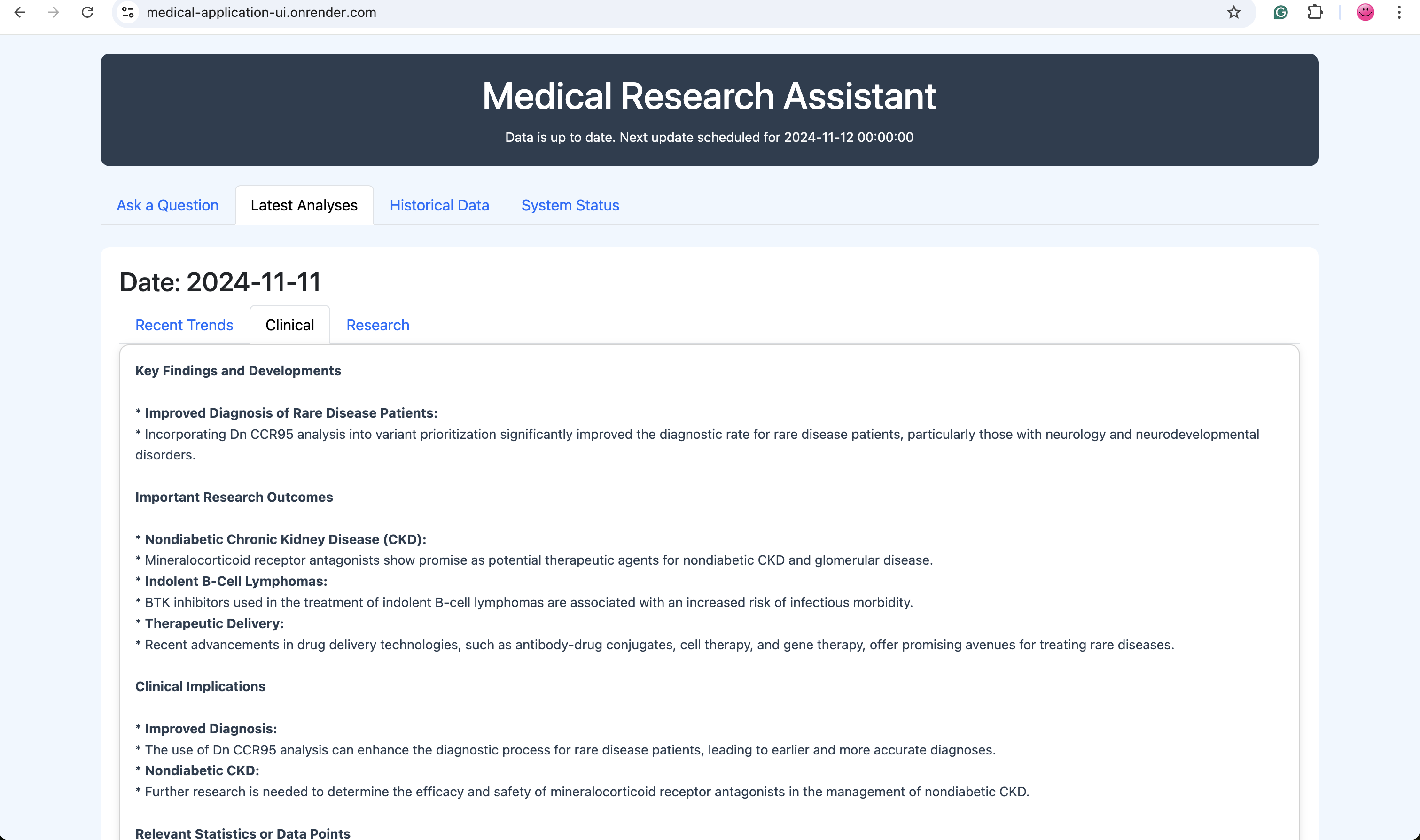Select the Latest Analyses tab
Viewport: 1420px width, 840px height.
(x=304, y=205)
